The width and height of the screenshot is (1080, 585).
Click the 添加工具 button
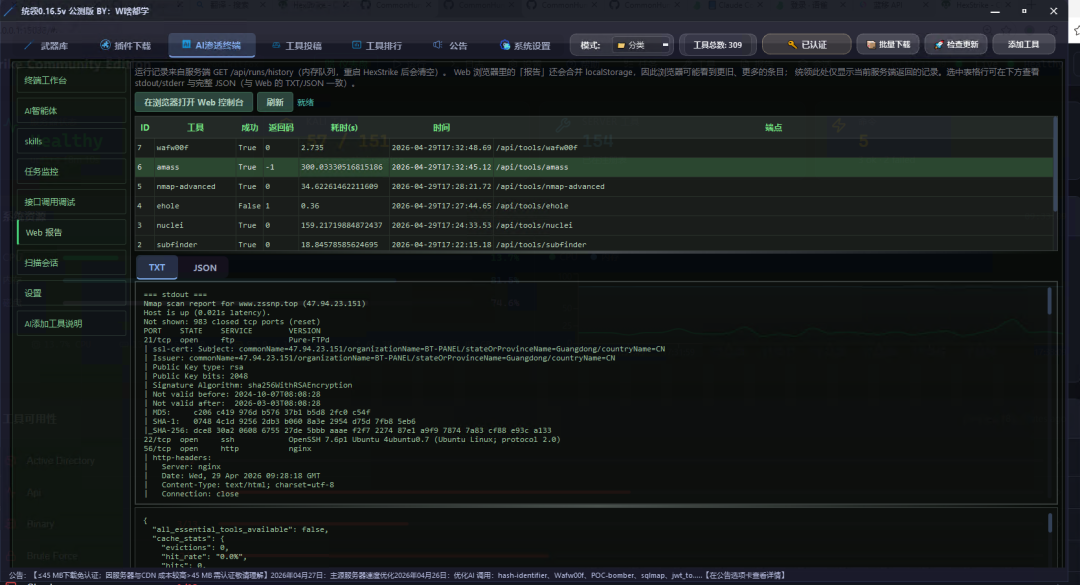1024,45
